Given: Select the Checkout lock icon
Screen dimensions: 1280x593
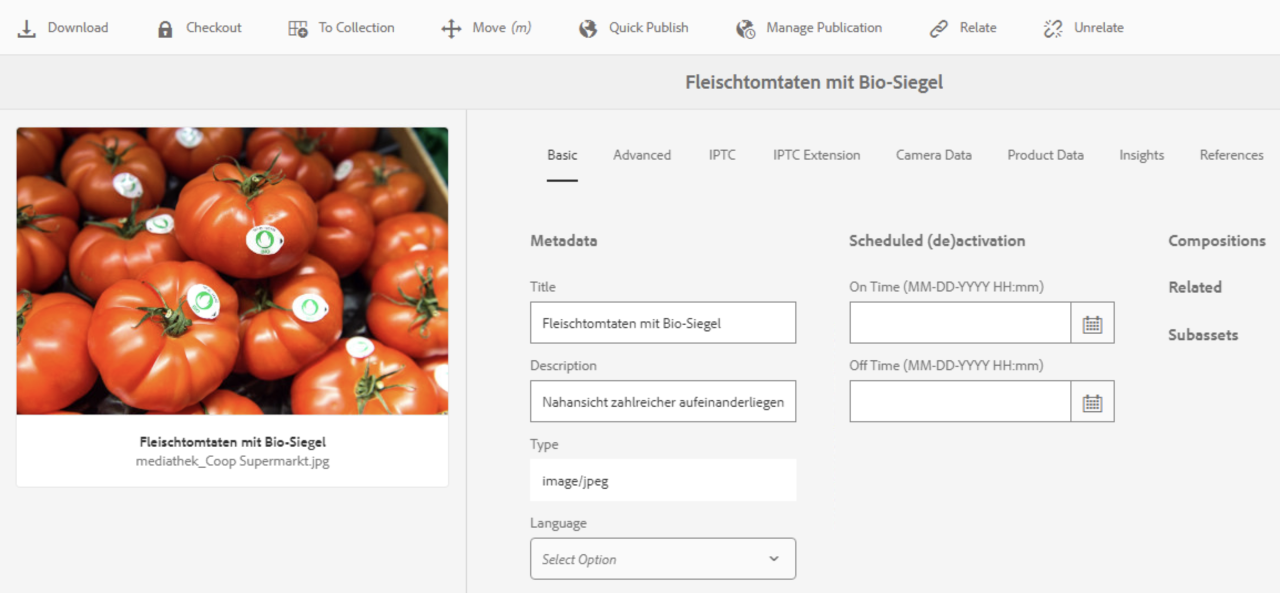Looking at the screenshot, I should pyautogui.click(x=163, y=27).
